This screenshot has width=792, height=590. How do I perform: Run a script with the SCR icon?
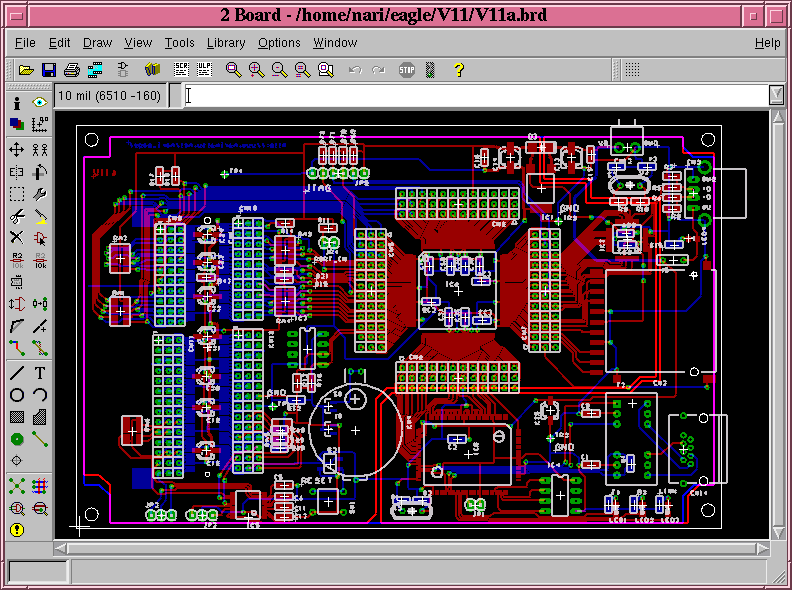[181, 70]
